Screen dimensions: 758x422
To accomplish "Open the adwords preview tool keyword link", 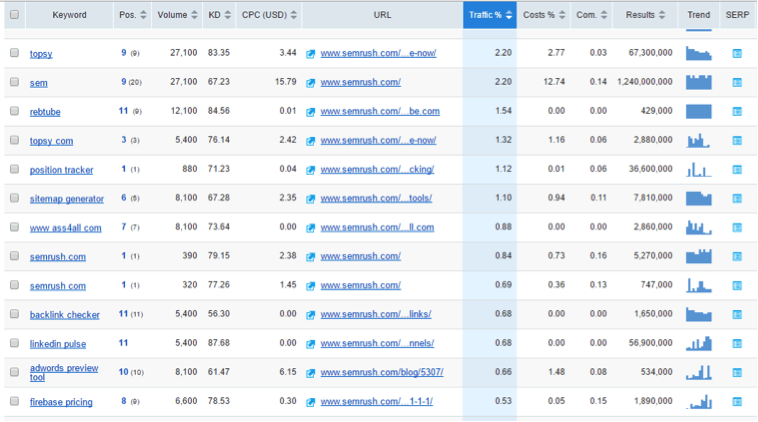I will (64, 372).
